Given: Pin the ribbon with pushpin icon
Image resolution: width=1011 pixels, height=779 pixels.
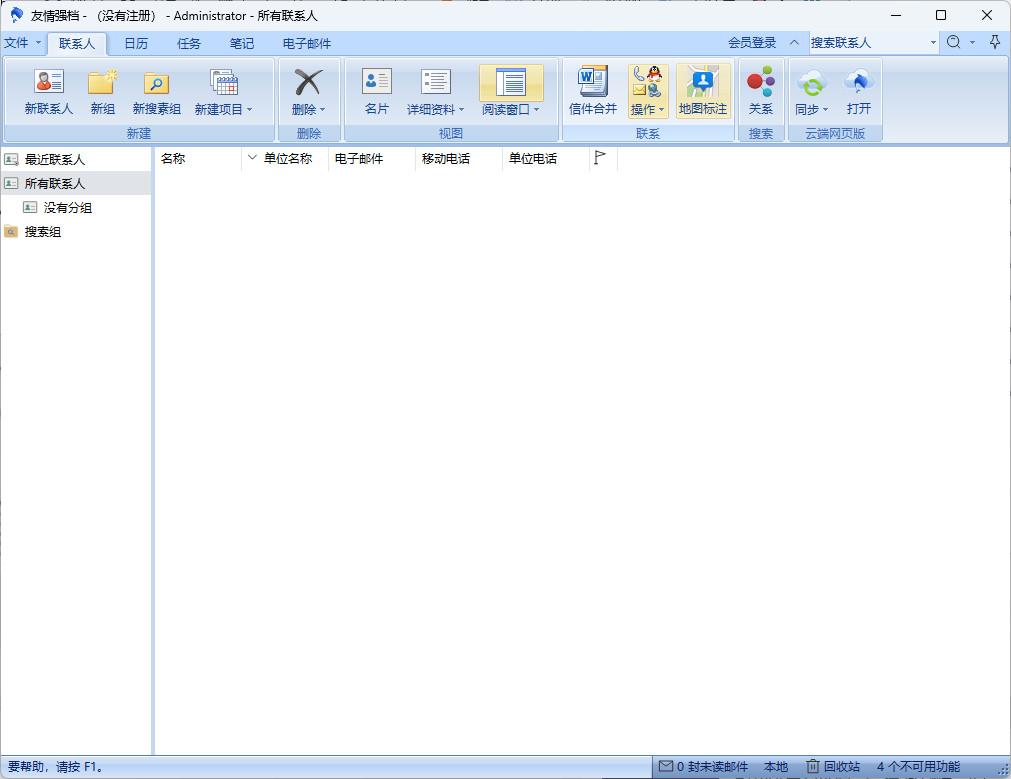Looking at the screenshot, I should click(x=995, y=43).
